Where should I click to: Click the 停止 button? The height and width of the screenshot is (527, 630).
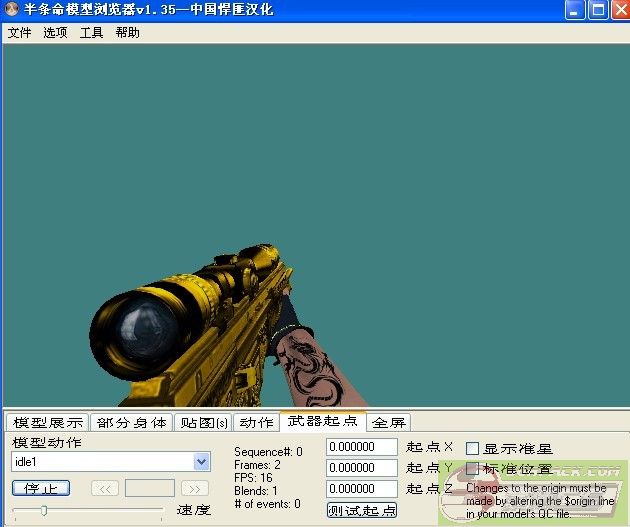41,488
